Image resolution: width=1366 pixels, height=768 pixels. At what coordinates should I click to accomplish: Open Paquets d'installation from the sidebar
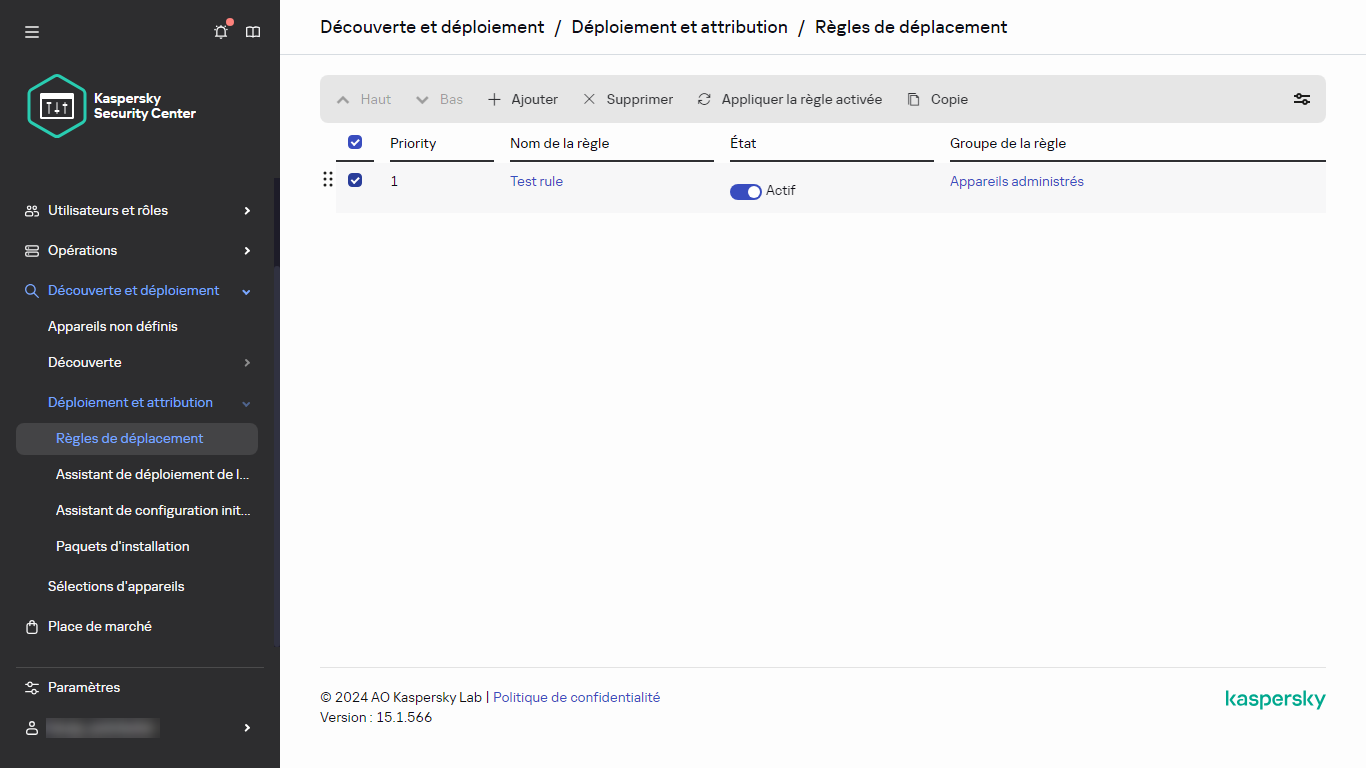pos(122,546)
